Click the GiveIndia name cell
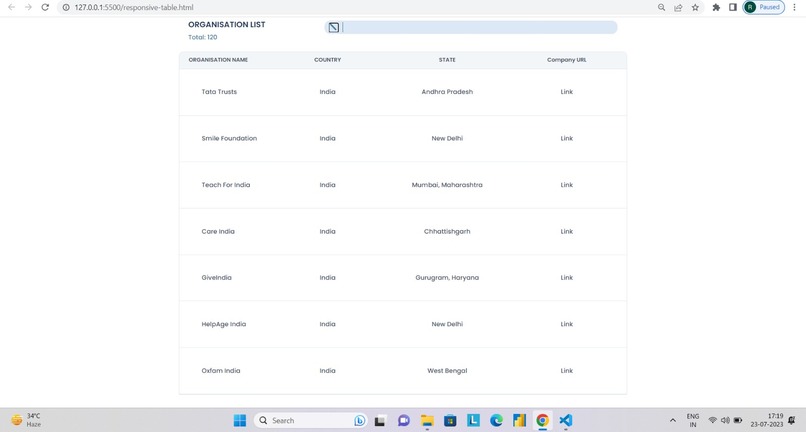Screen dimensions: 806x432 (x=216, y=278)
